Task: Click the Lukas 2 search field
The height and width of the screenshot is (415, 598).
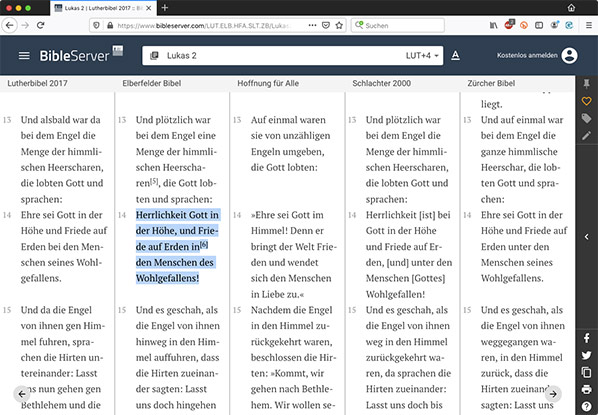Action: click(x=293, y=56)
